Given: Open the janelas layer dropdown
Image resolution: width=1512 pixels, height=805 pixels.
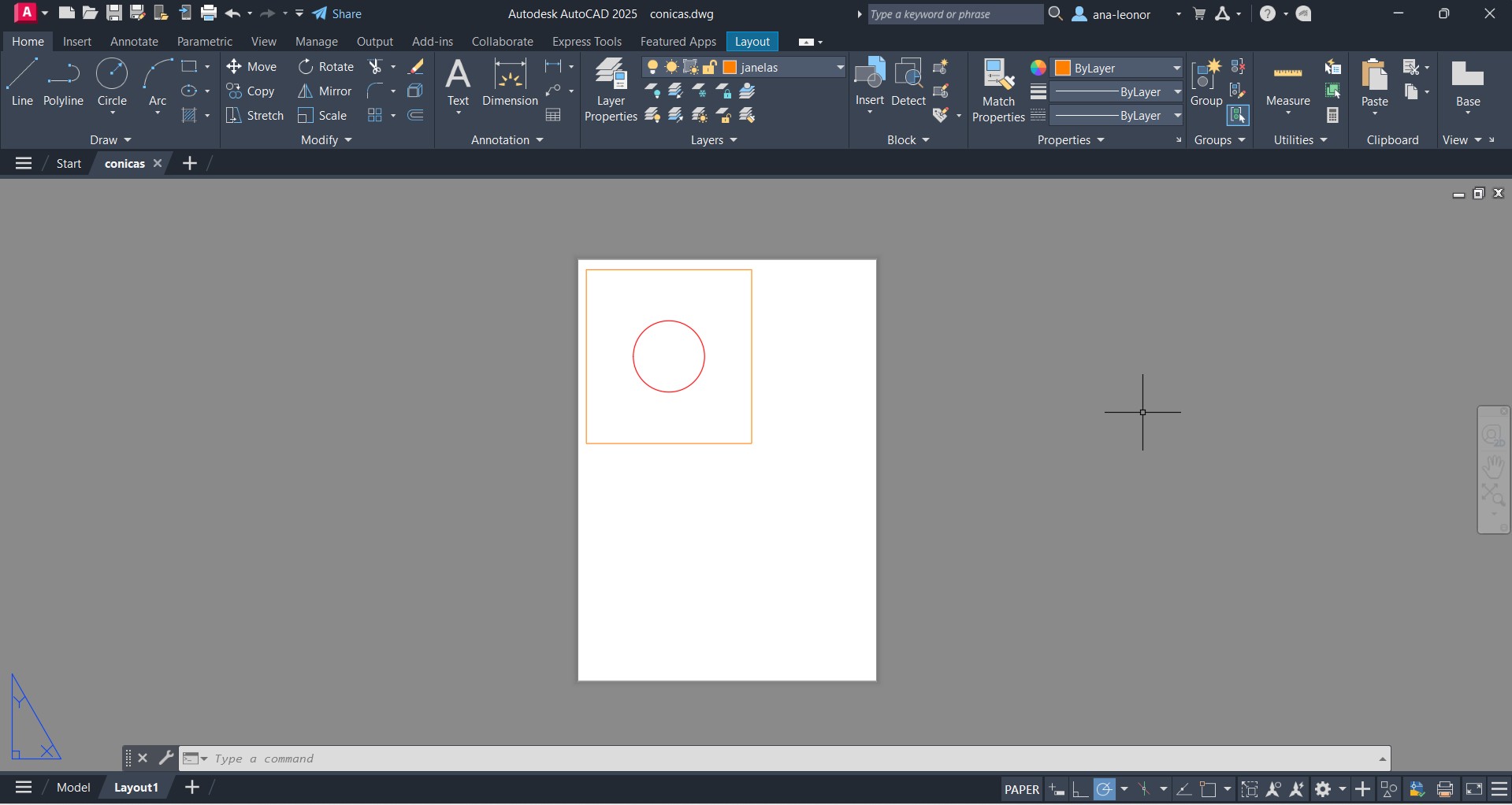Looking at the screenshot, I should pos(840,68).
